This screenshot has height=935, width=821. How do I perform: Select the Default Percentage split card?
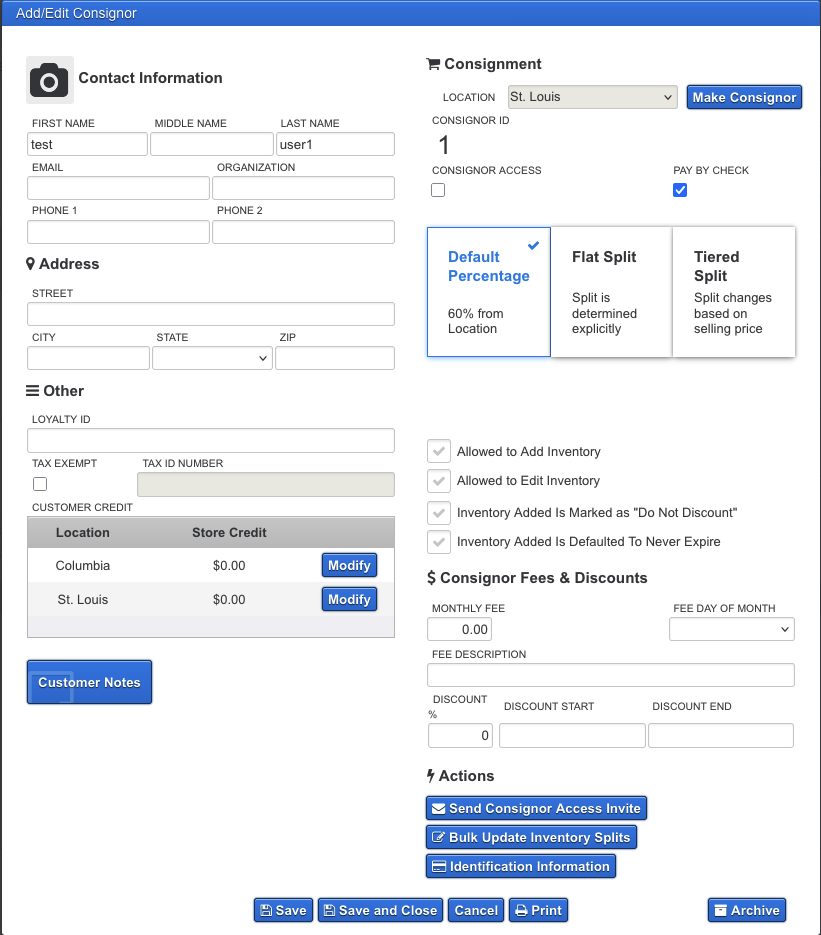pyautogui.click(x=489, y=292)
